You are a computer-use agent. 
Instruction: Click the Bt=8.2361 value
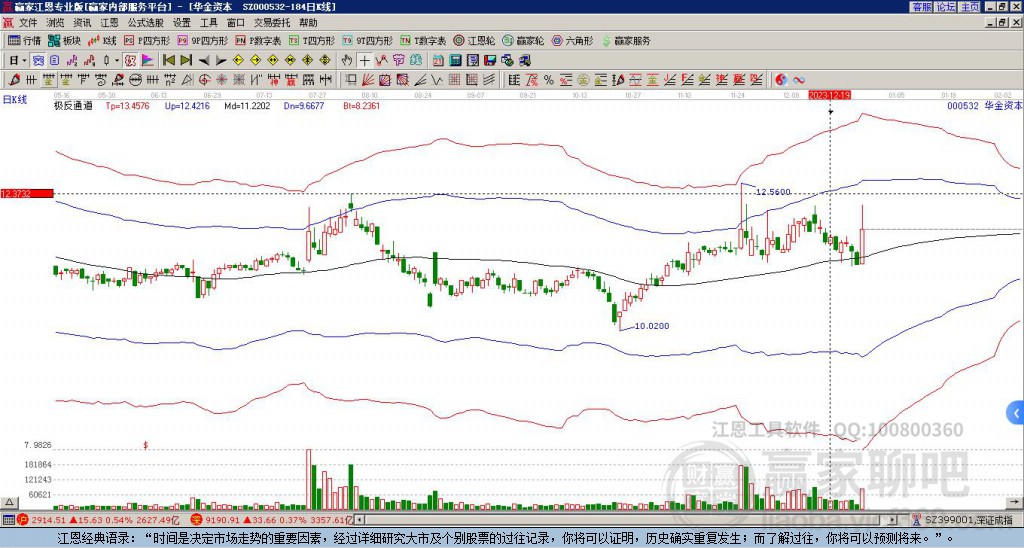tap(361, 105)
